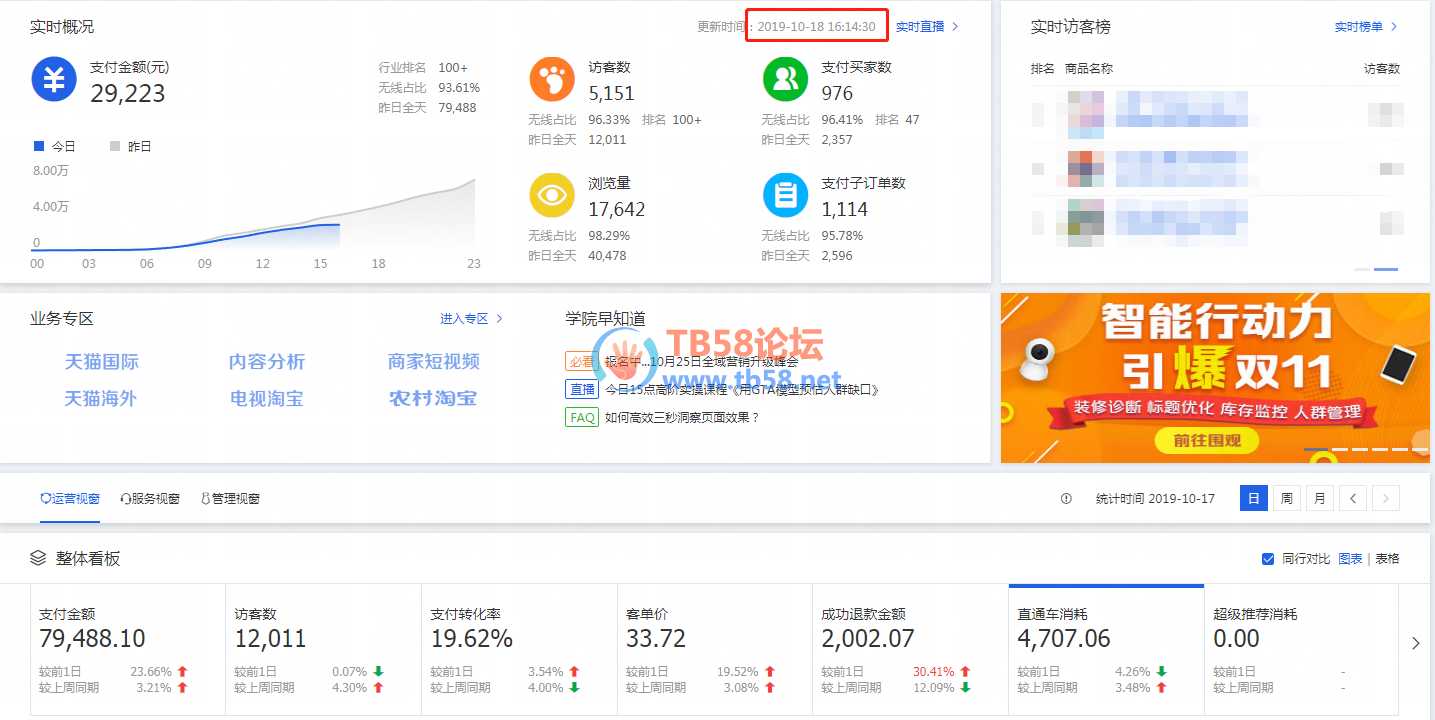1435x720 pixels.
Task: Open the 10月25日全域营销升级峰会 article
Action: (702, 361)
